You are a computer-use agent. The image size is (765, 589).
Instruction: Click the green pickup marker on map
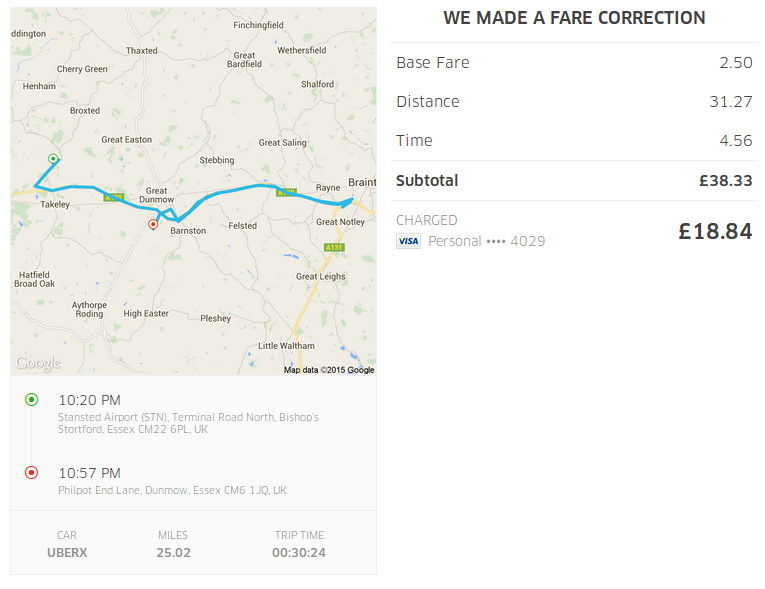click(x=53, y=159)
